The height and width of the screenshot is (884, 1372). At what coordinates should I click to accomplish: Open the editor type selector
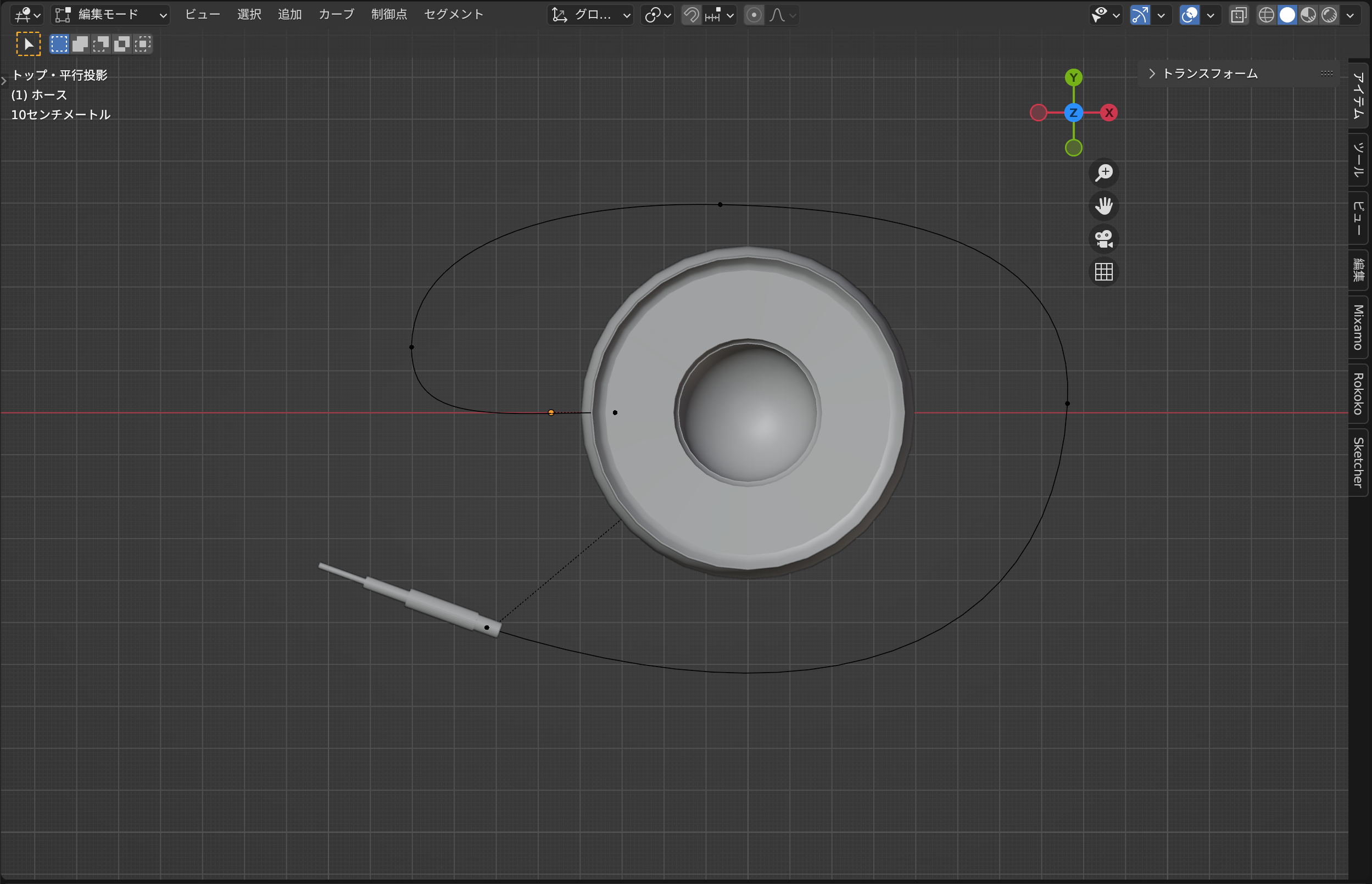point(26,15)
